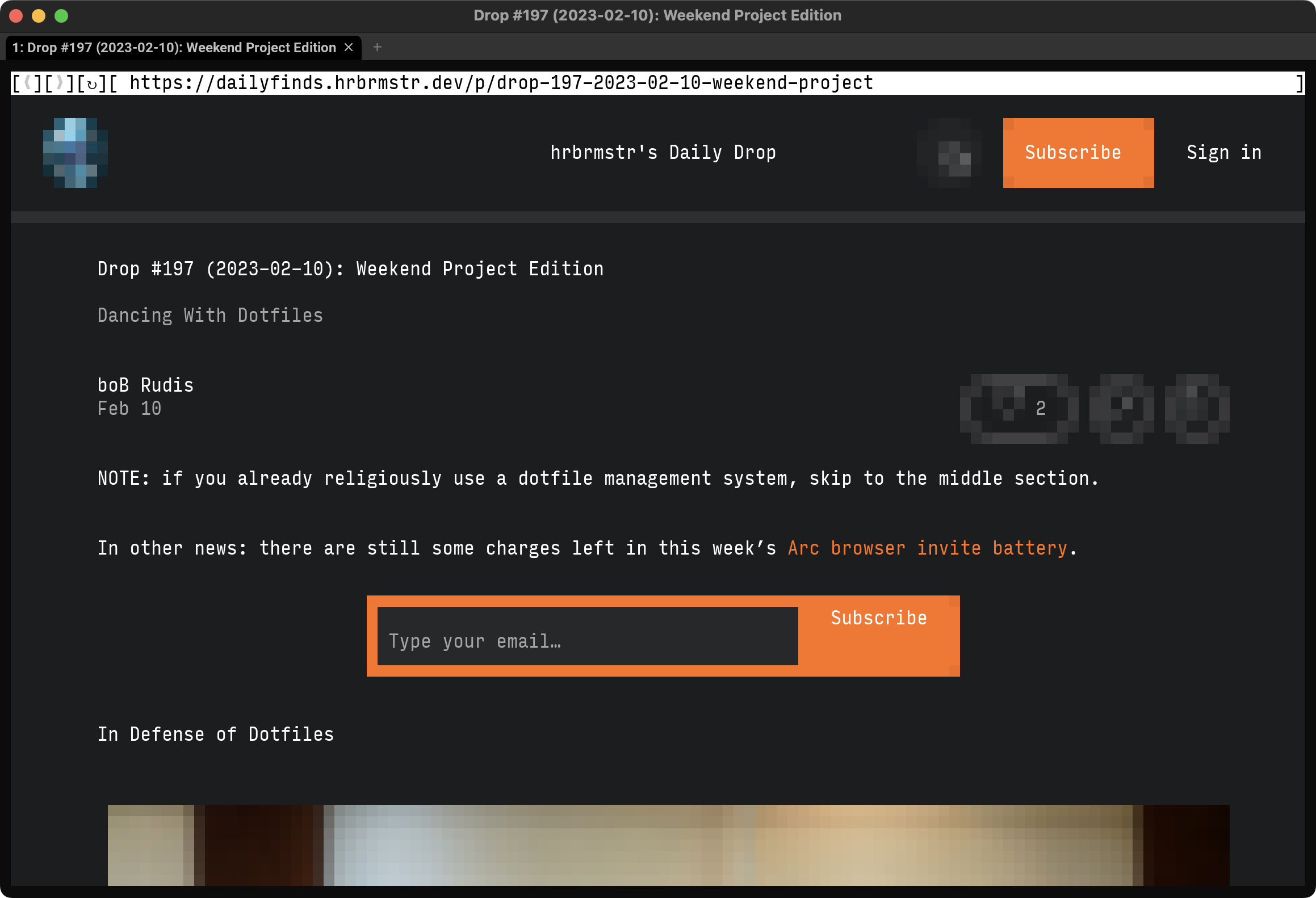Open hrbrmstr's Daily Drop home title
Viewport: 1316px width, 898px height.
pos(663,153)
